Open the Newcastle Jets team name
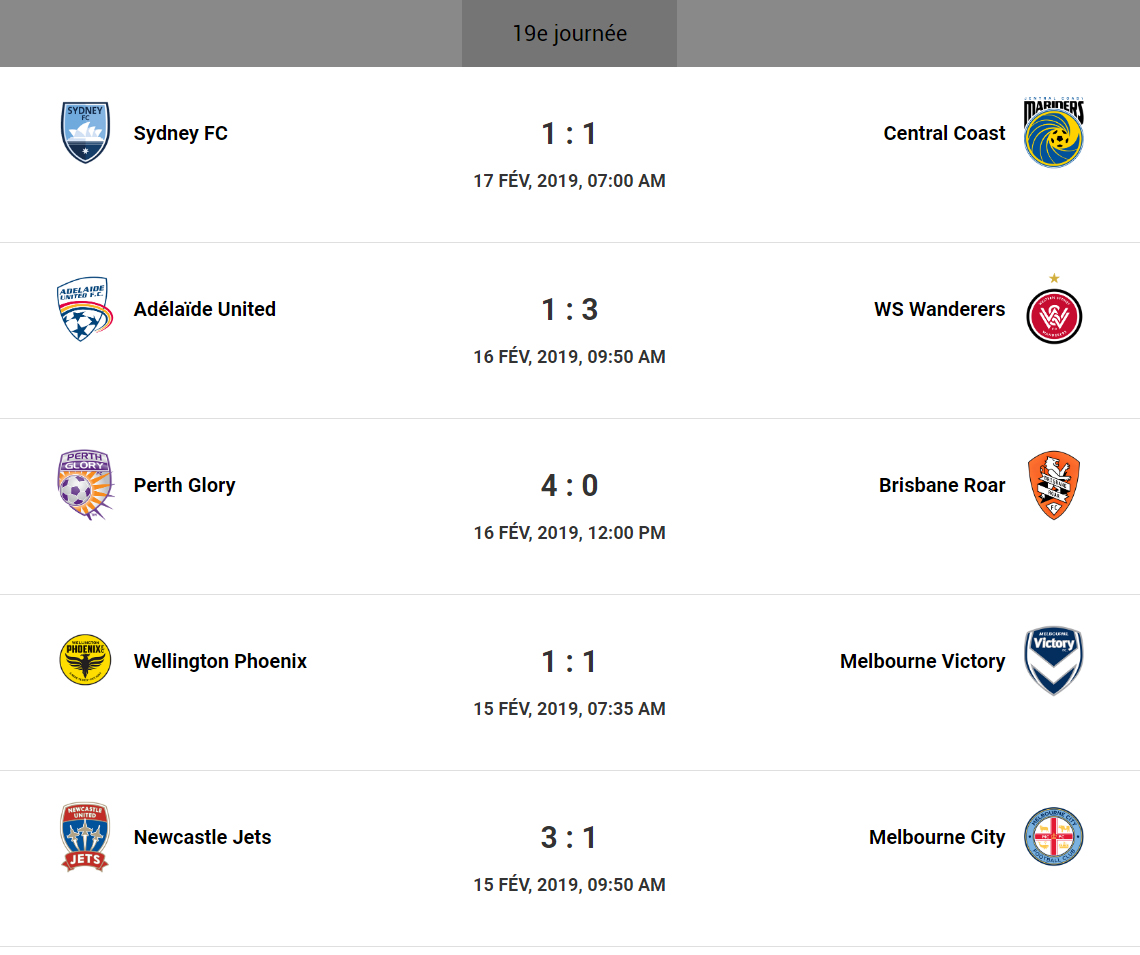Screen dimensions: 1140x955 [203, 837]
